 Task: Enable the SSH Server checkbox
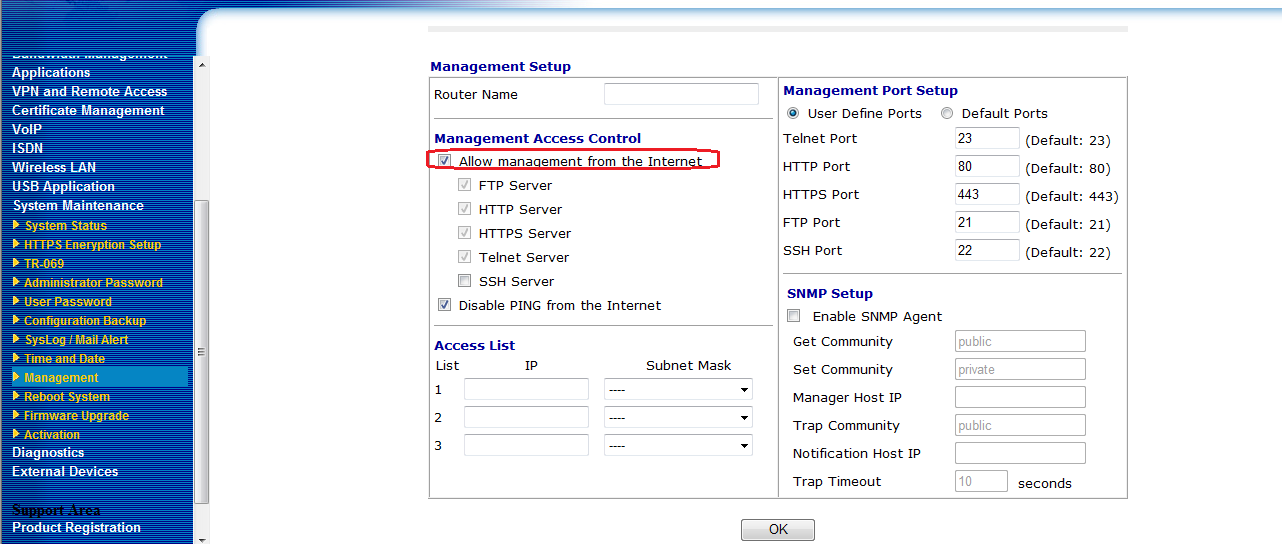tap(464, 282)
